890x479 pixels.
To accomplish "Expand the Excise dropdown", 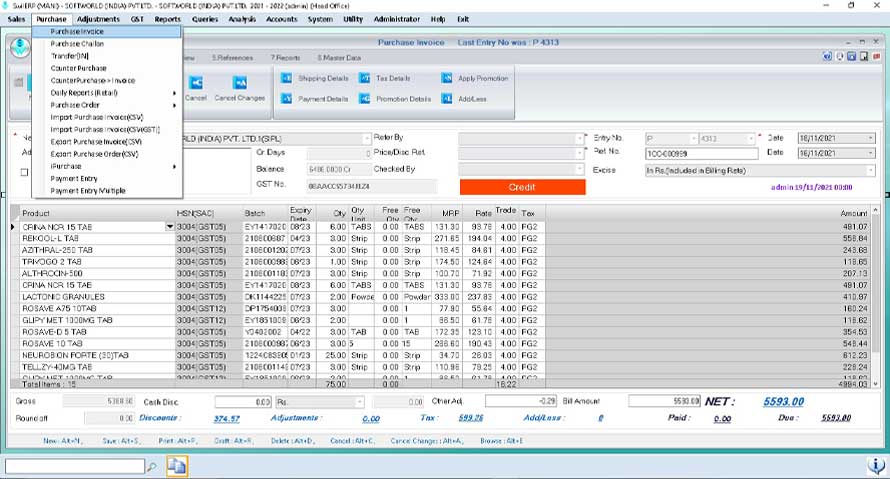I will (870, 171).
